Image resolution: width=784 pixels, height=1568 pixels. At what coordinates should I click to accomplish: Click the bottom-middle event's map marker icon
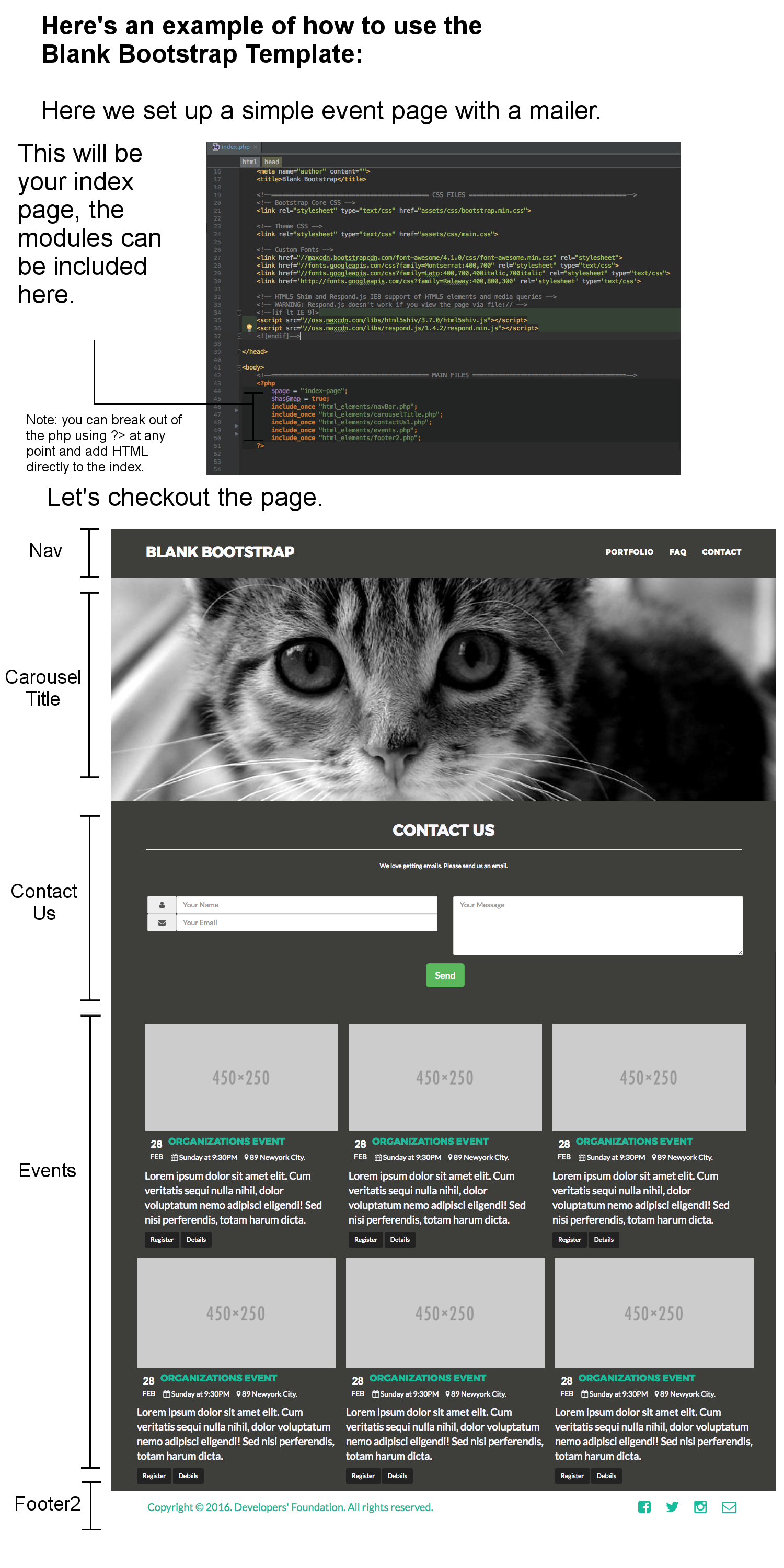point(448,1394)
